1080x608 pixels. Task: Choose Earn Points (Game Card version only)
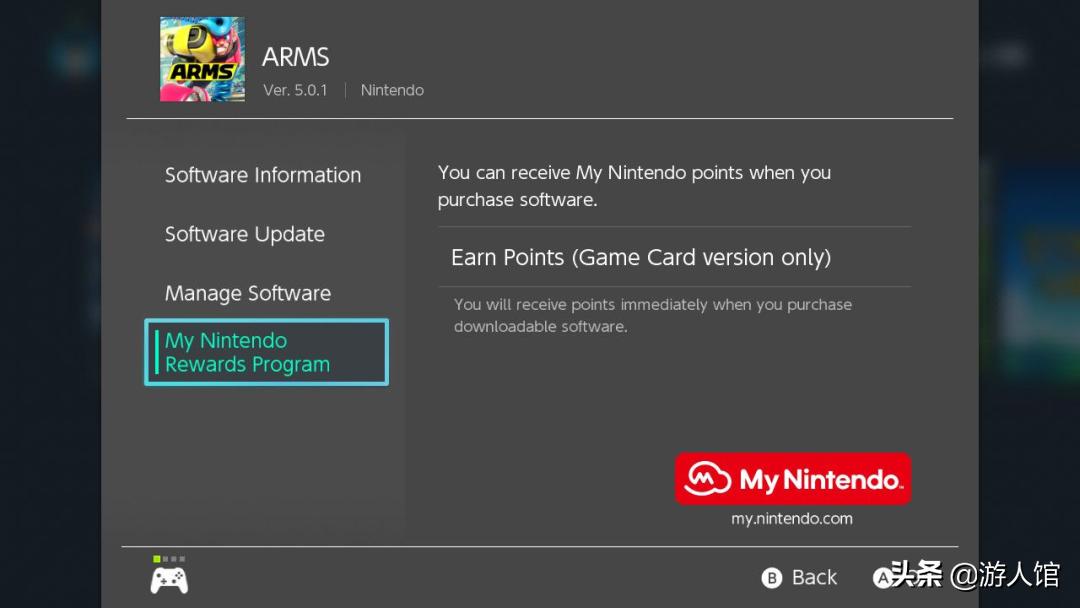point(641,257)
